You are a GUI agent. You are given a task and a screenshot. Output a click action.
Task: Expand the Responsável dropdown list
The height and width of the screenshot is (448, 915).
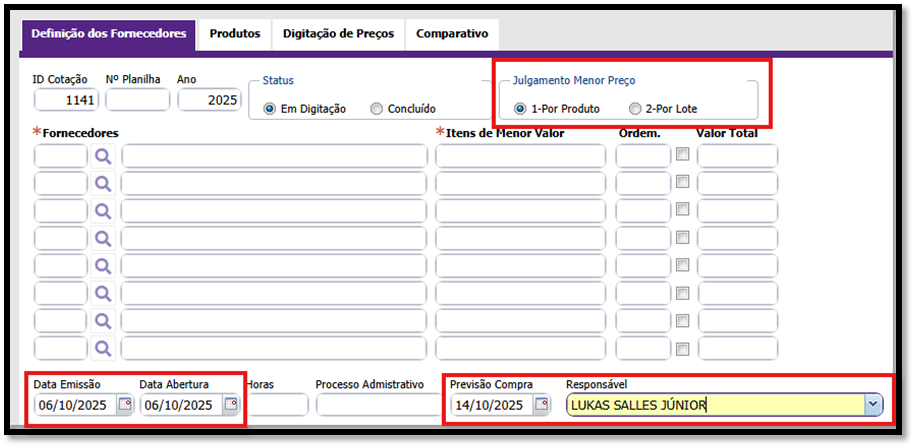coord(873,405)
